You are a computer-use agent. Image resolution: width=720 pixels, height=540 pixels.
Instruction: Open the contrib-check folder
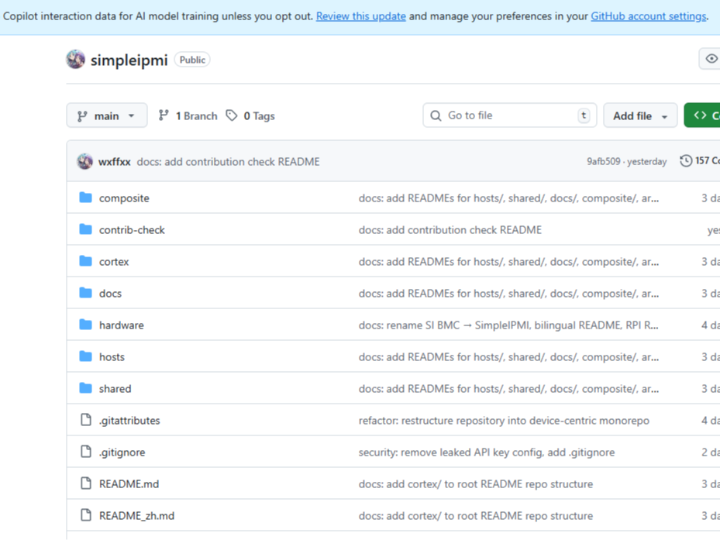click(132, 230)
